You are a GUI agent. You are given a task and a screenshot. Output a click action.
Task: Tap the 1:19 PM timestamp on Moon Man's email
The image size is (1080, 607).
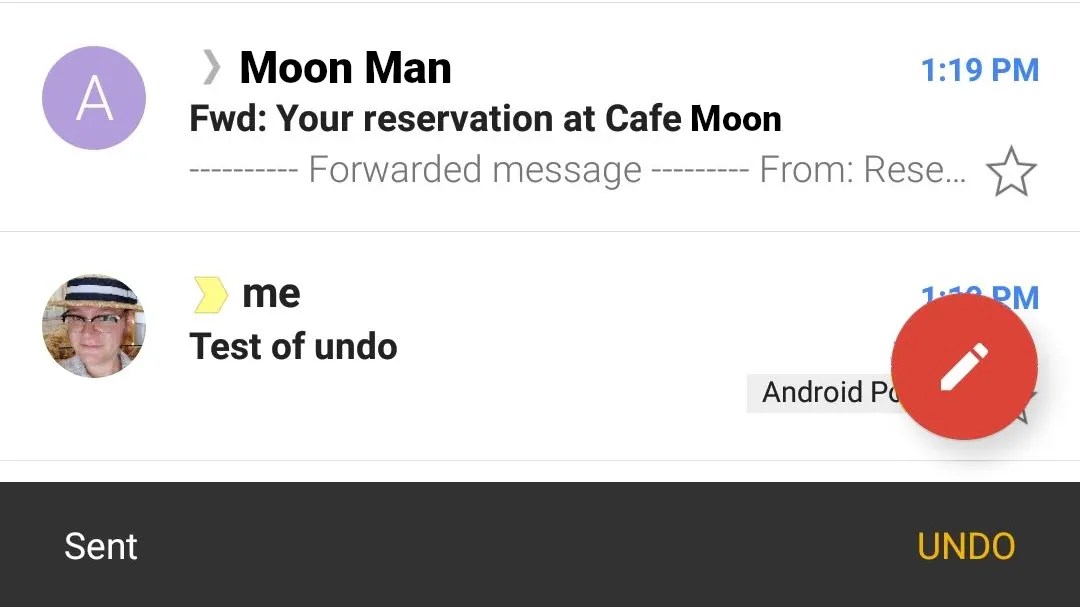coord(979,70)
